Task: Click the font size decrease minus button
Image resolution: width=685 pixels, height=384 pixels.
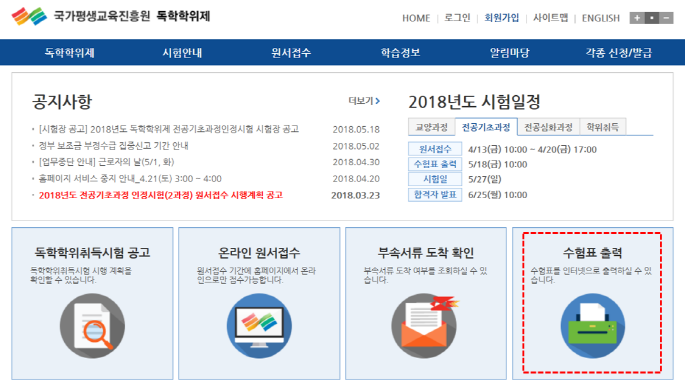Action: (x=666, y=18)
